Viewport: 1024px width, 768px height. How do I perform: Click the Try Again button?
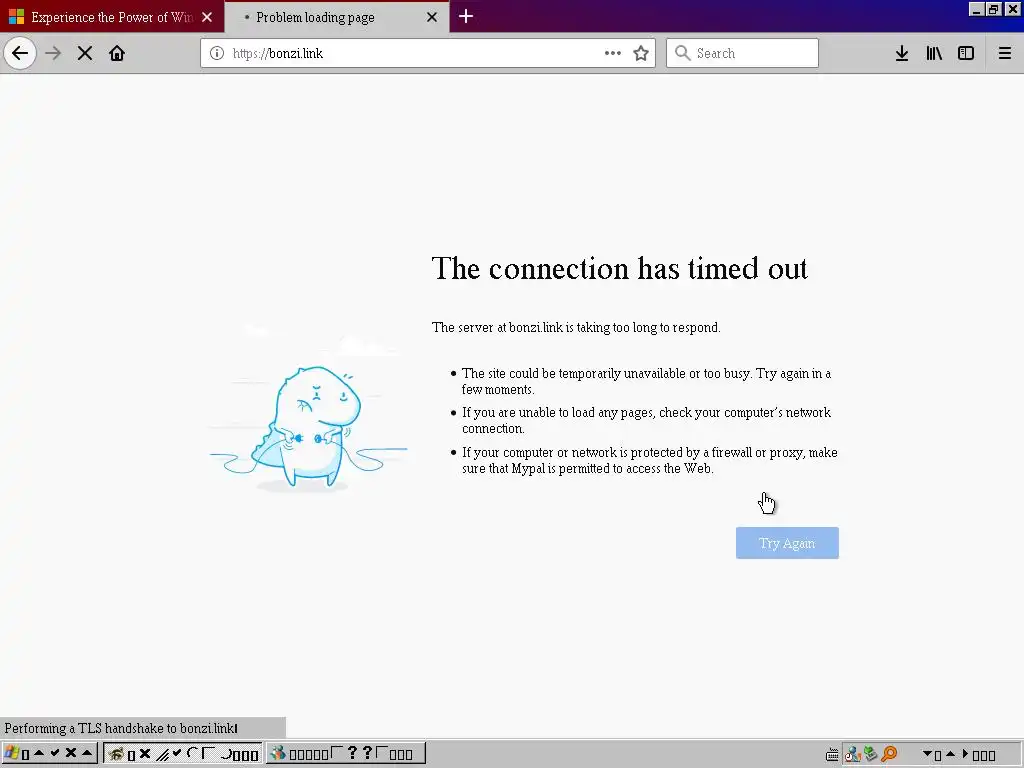tap(787, 543)
